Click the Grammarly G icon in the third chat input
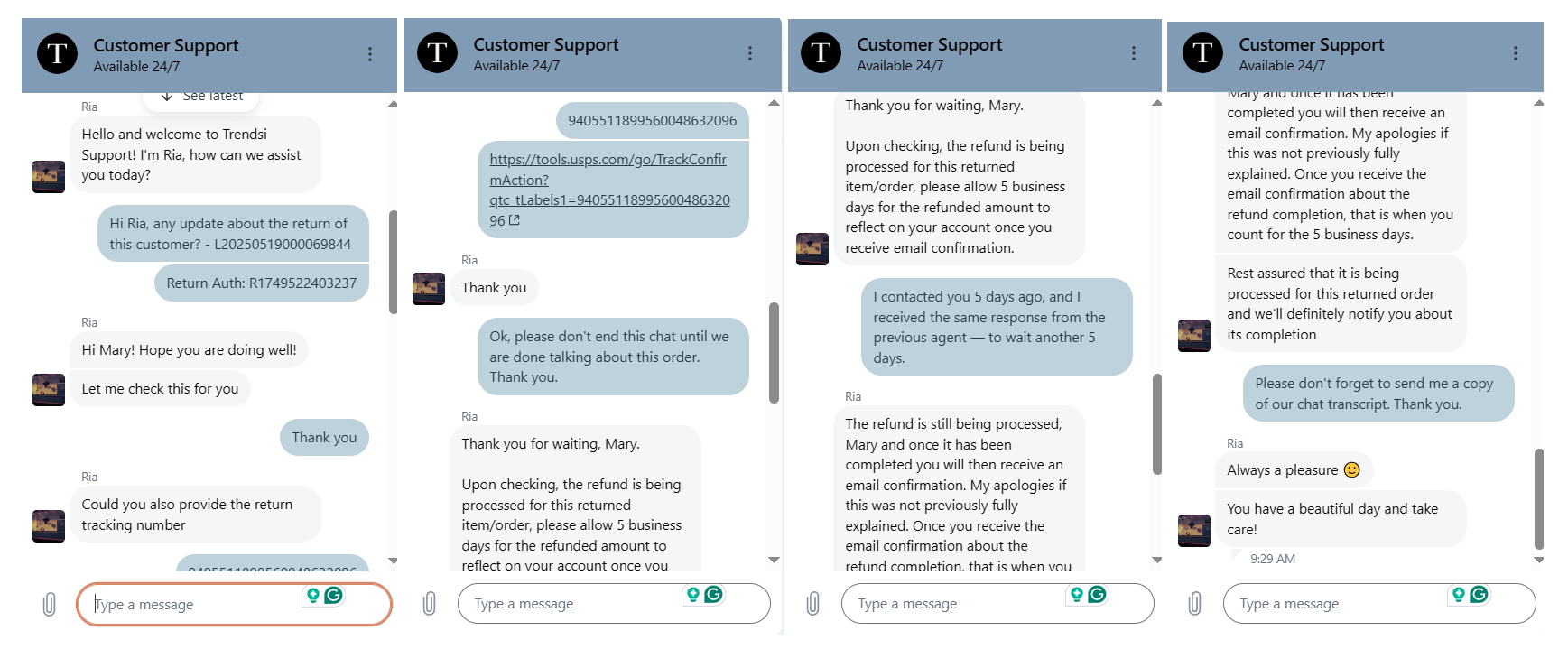This screenshot has height=668, width=1568. pyautogui.click(x=1098, y=594)
